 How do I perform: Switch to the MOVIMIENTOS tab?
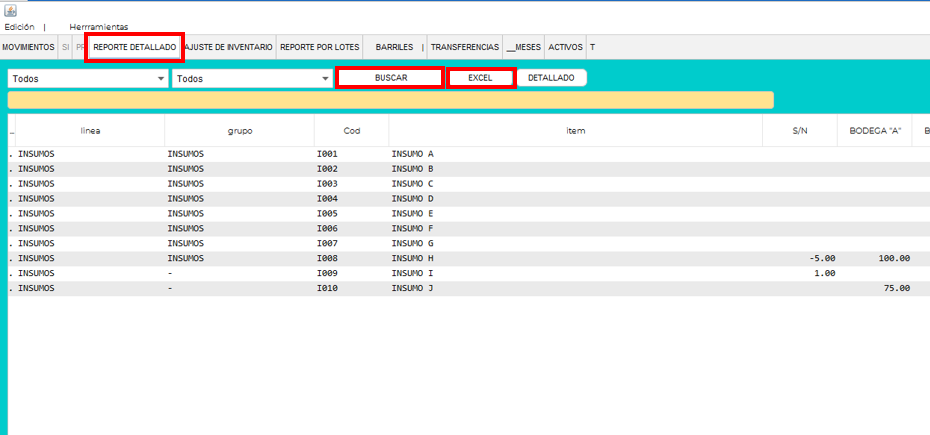pos(28,47)
